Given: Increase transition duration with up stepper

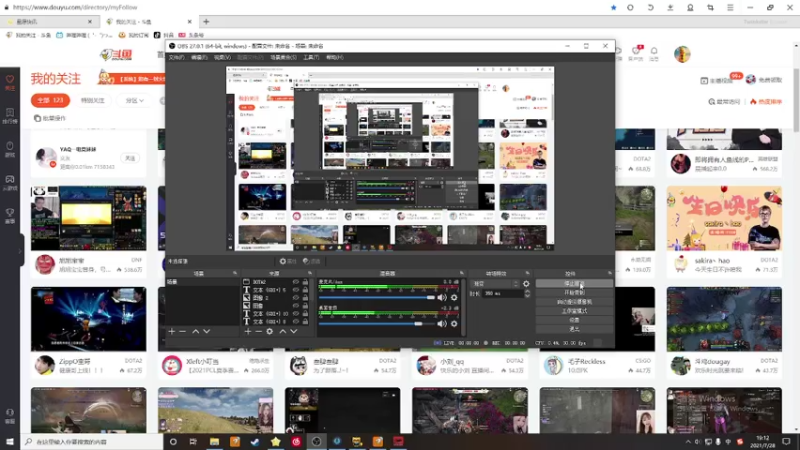Looking at the screenshot, I should click(x=527, y=291).
